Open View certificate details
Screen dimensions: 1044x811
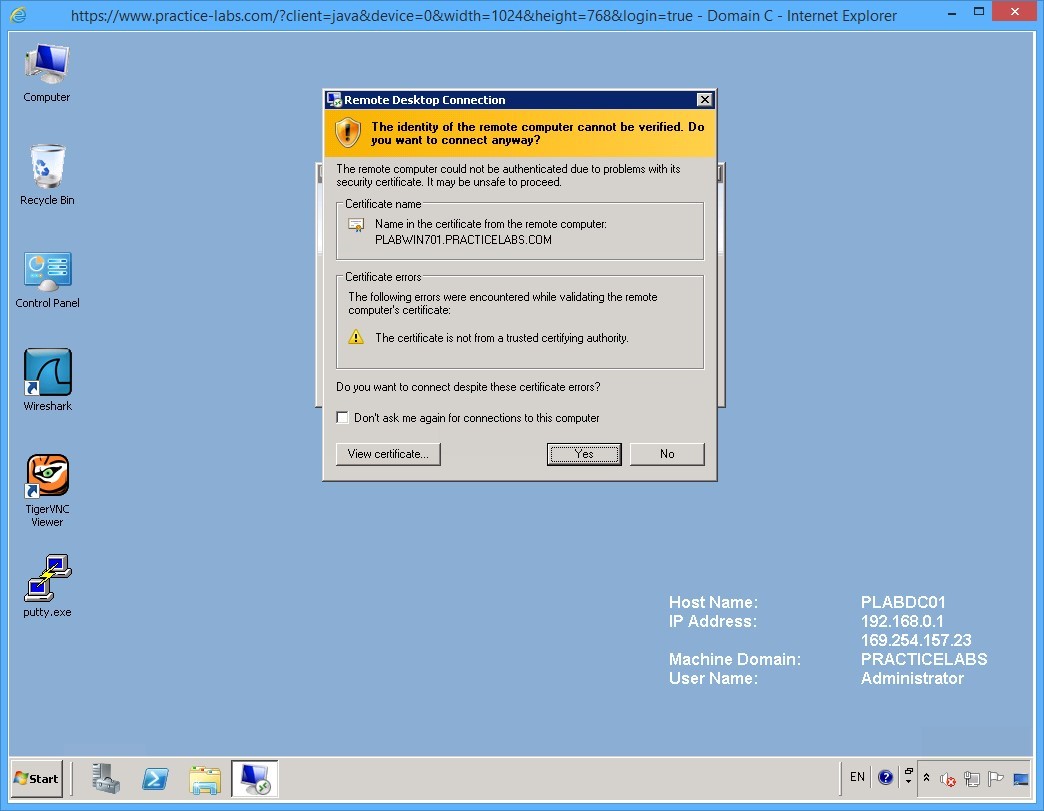click(x=387, y=453)
